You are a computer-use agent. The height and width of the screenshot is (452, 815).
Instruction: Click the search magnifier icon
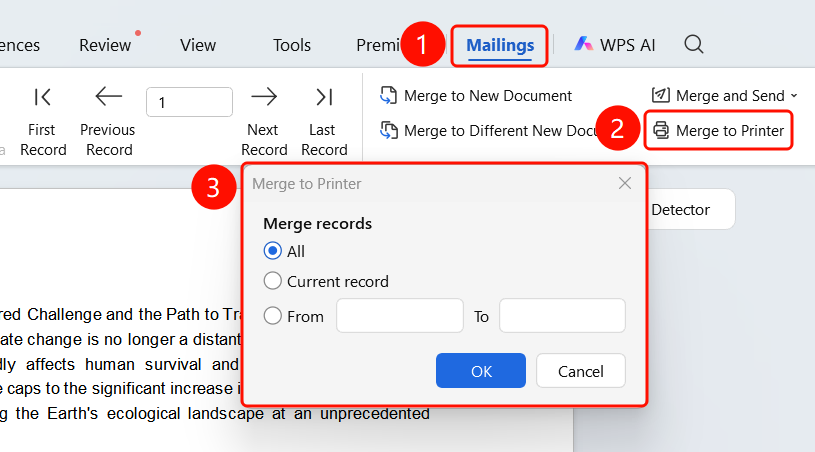pos(693,45)
